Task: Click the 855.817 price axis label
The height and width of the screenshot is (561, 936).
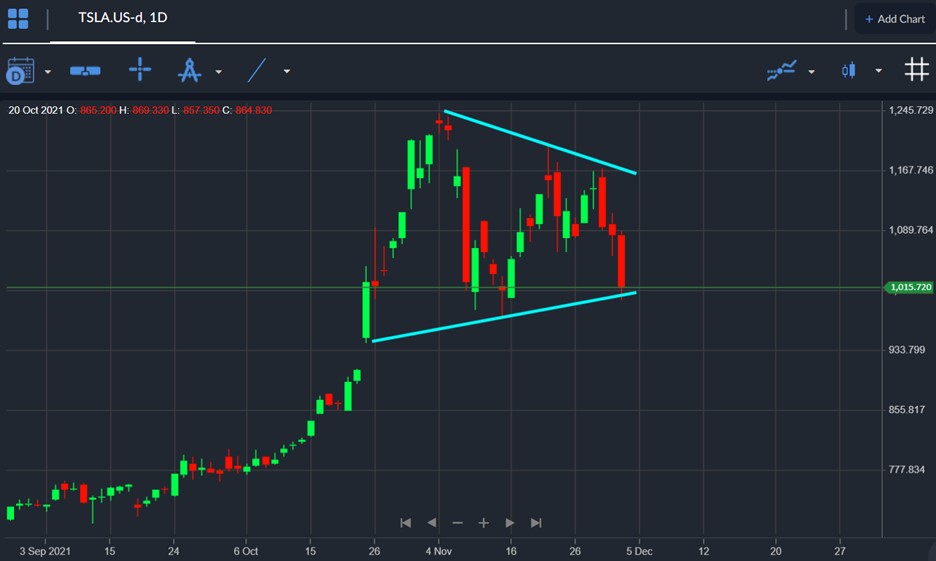Action: pyautogui.click(x=907, y=410)
